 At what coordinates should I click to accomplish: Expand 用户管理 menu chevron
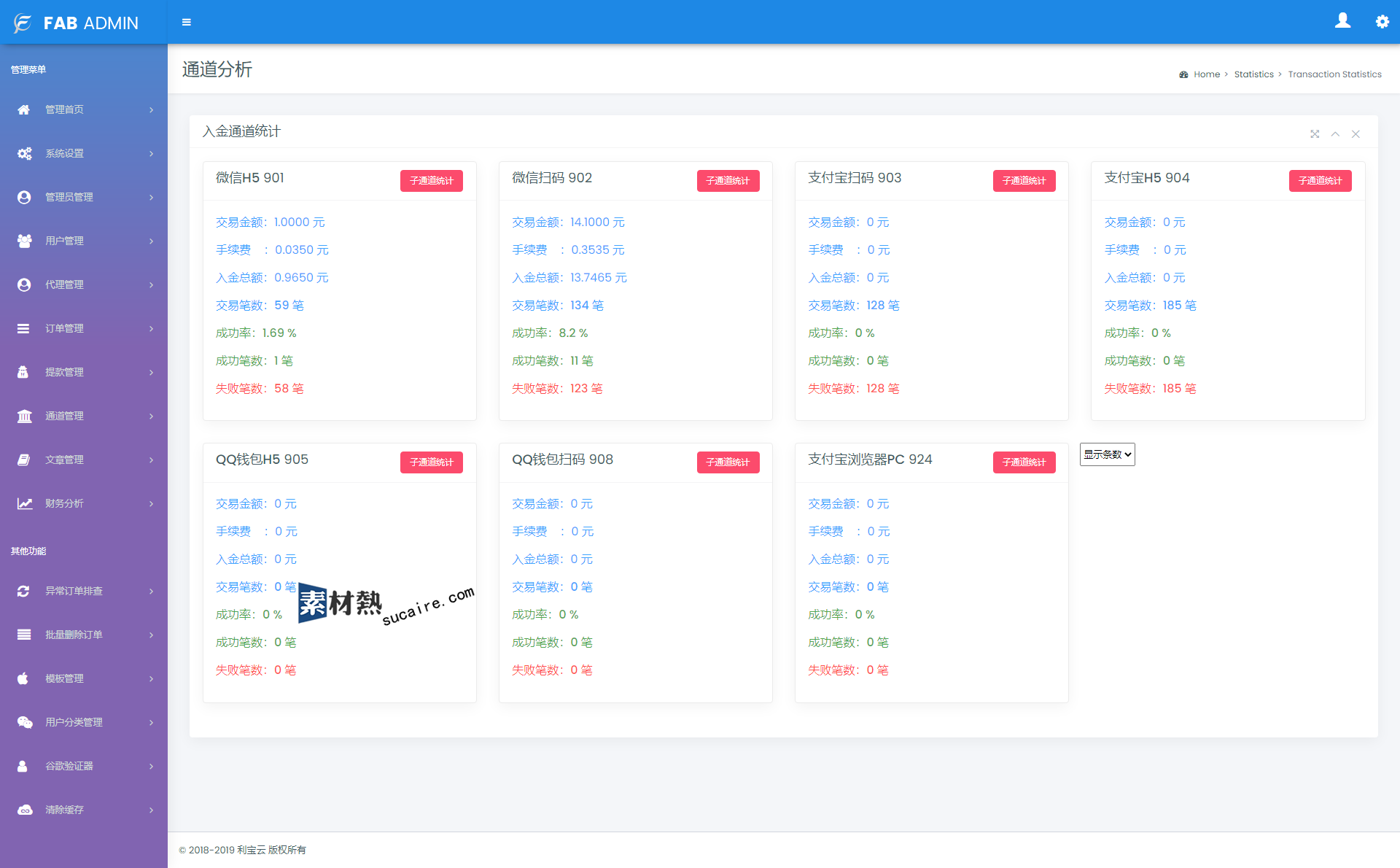tap(152, 241)
